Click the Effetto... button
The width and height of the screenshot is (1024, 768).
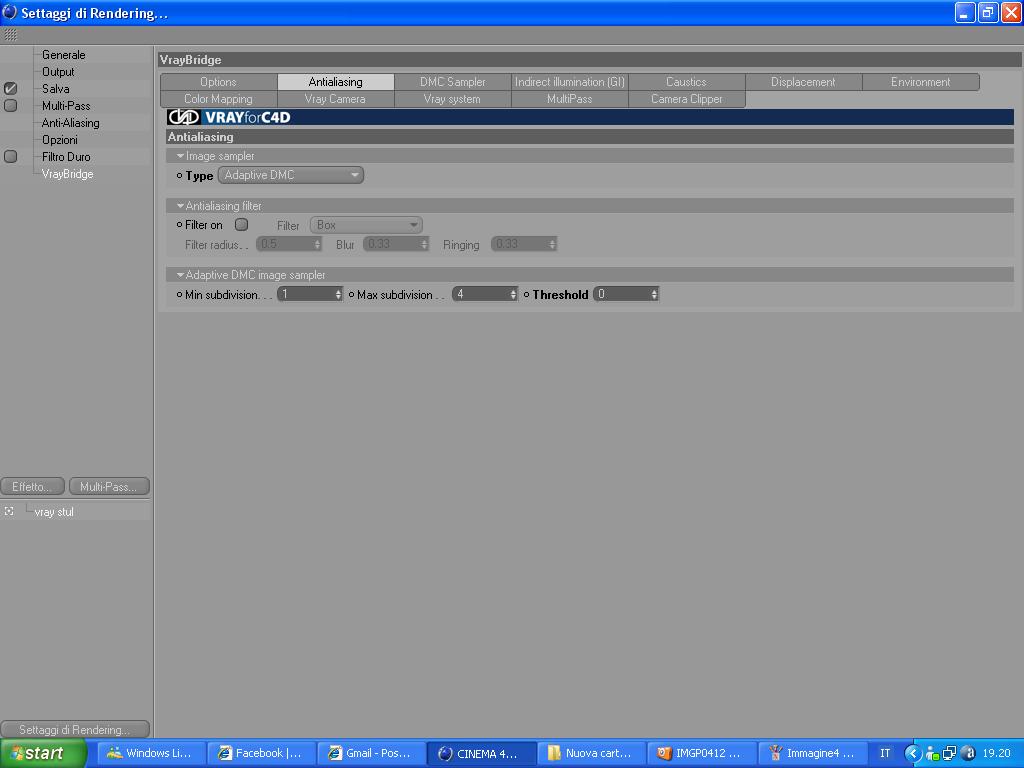(33, 487)
